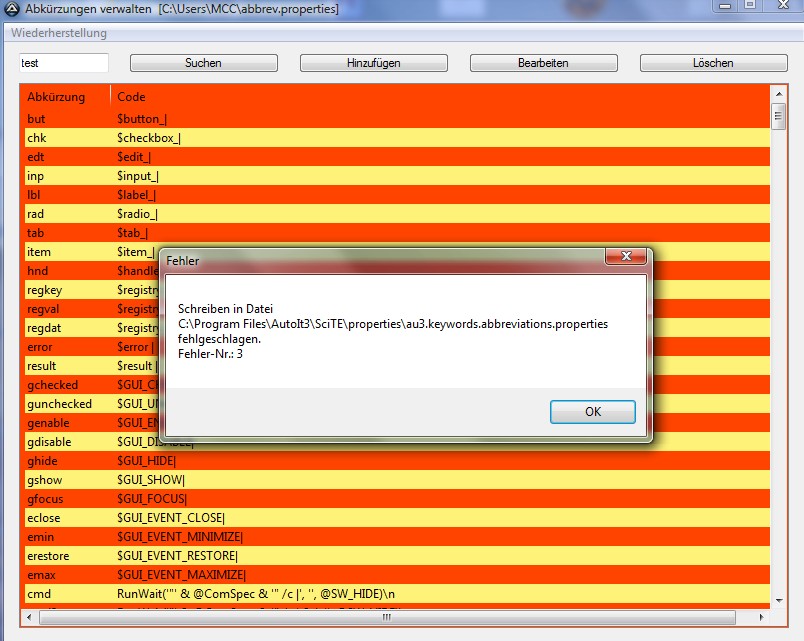804x641 pixels.
Task: Focus the search field containing 'test'
Action: (63, 63)
